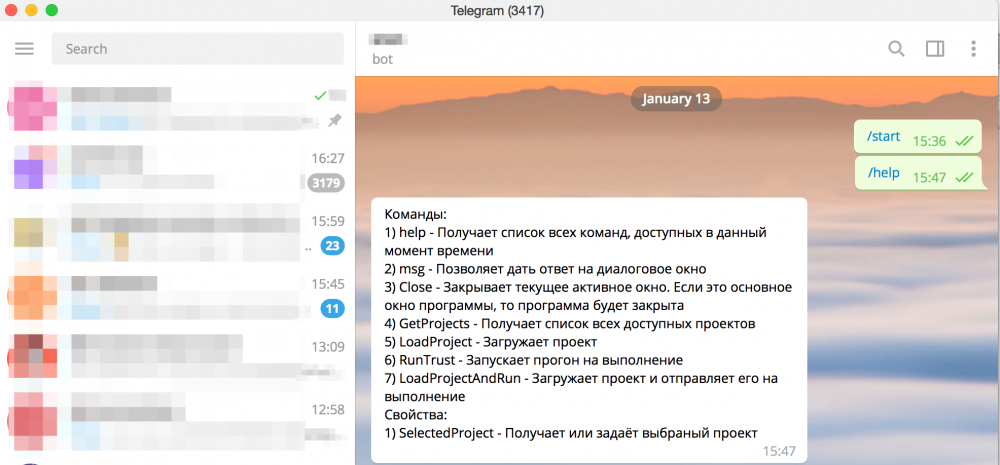1000x465 pixels.
Task: Toggle the right info side panel
Action: tap(935, 48)
